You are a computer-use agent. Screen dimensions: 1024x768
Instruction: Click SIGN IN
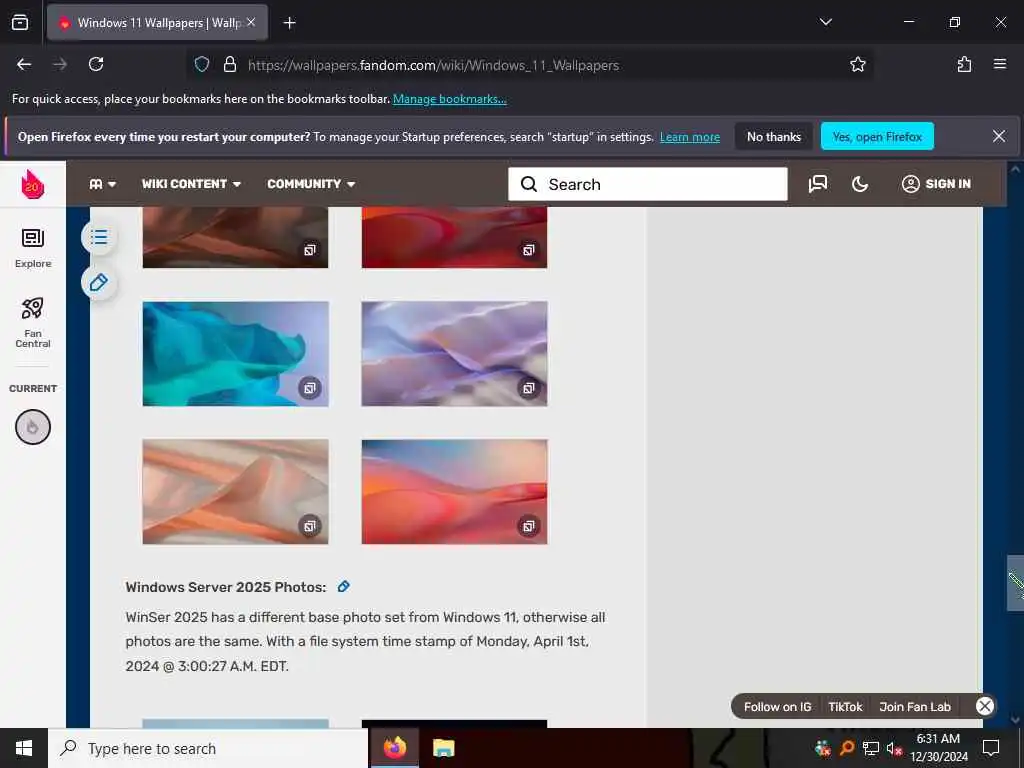936,184
